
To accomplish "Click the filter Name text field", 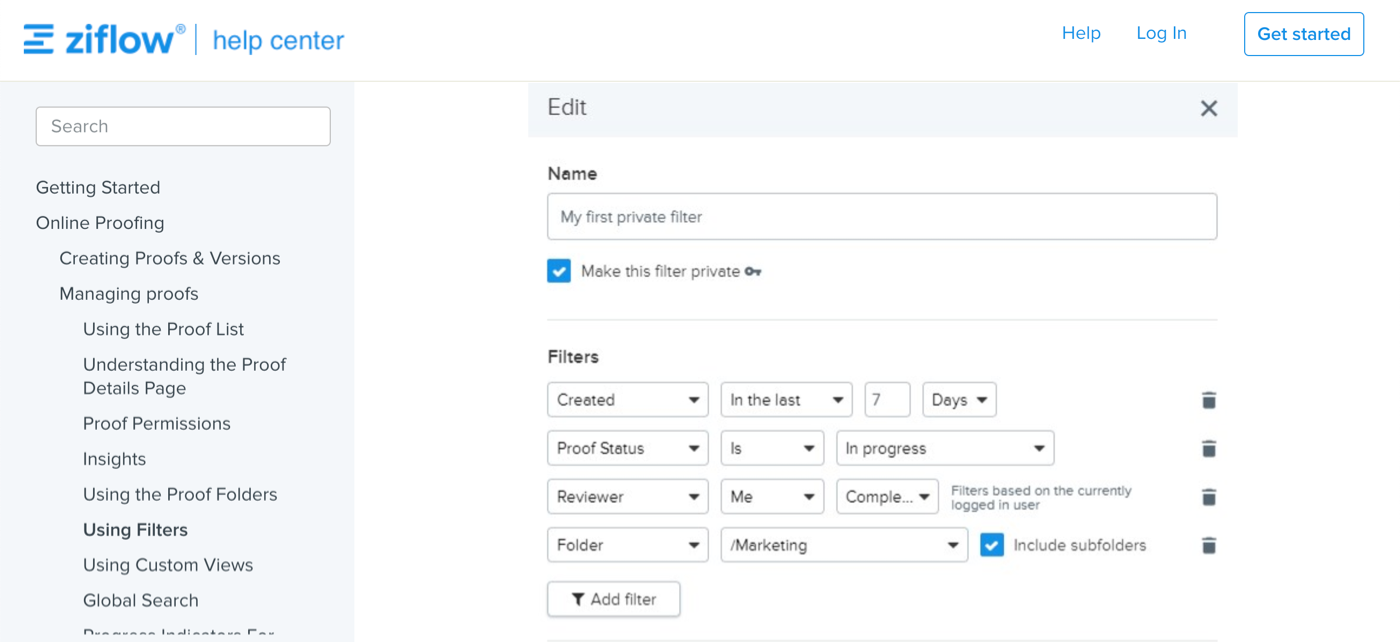I will coord(881,217).
